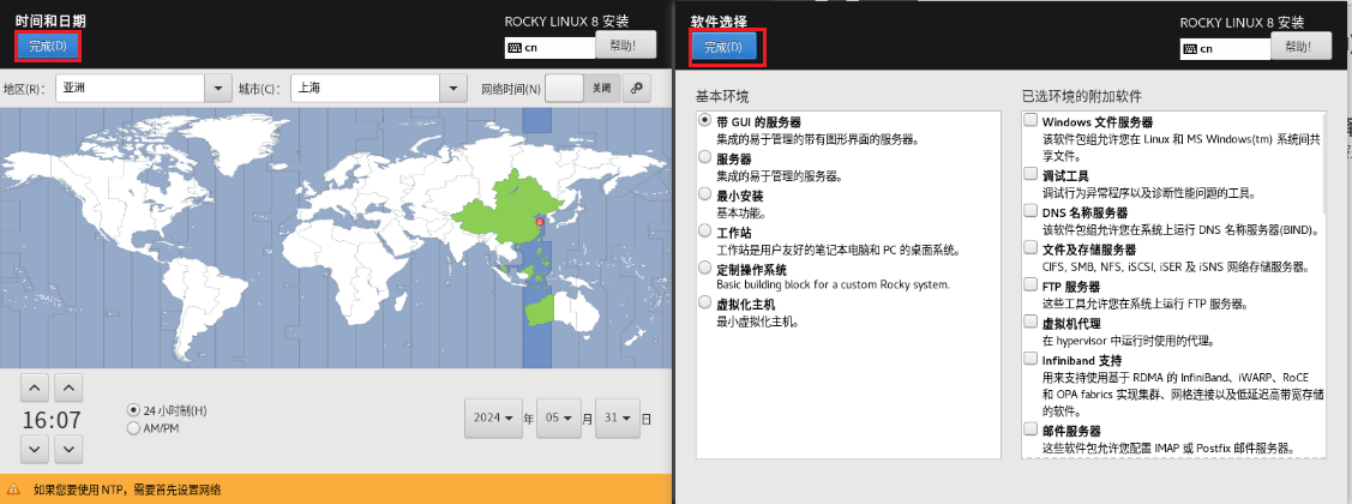The height and width of the screenshot is (504, 1352).
Task: Select 最小安装 base environment
Action: [x=706, y=194]
